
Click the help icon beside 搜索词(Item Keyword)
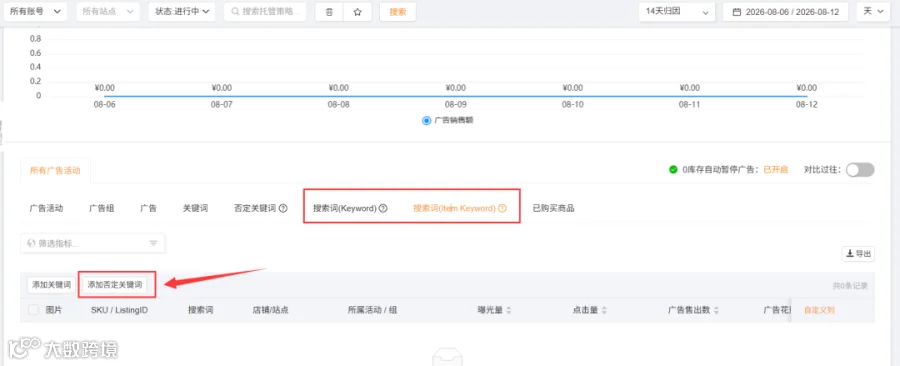pyautogui.click(x=502, y=209)
